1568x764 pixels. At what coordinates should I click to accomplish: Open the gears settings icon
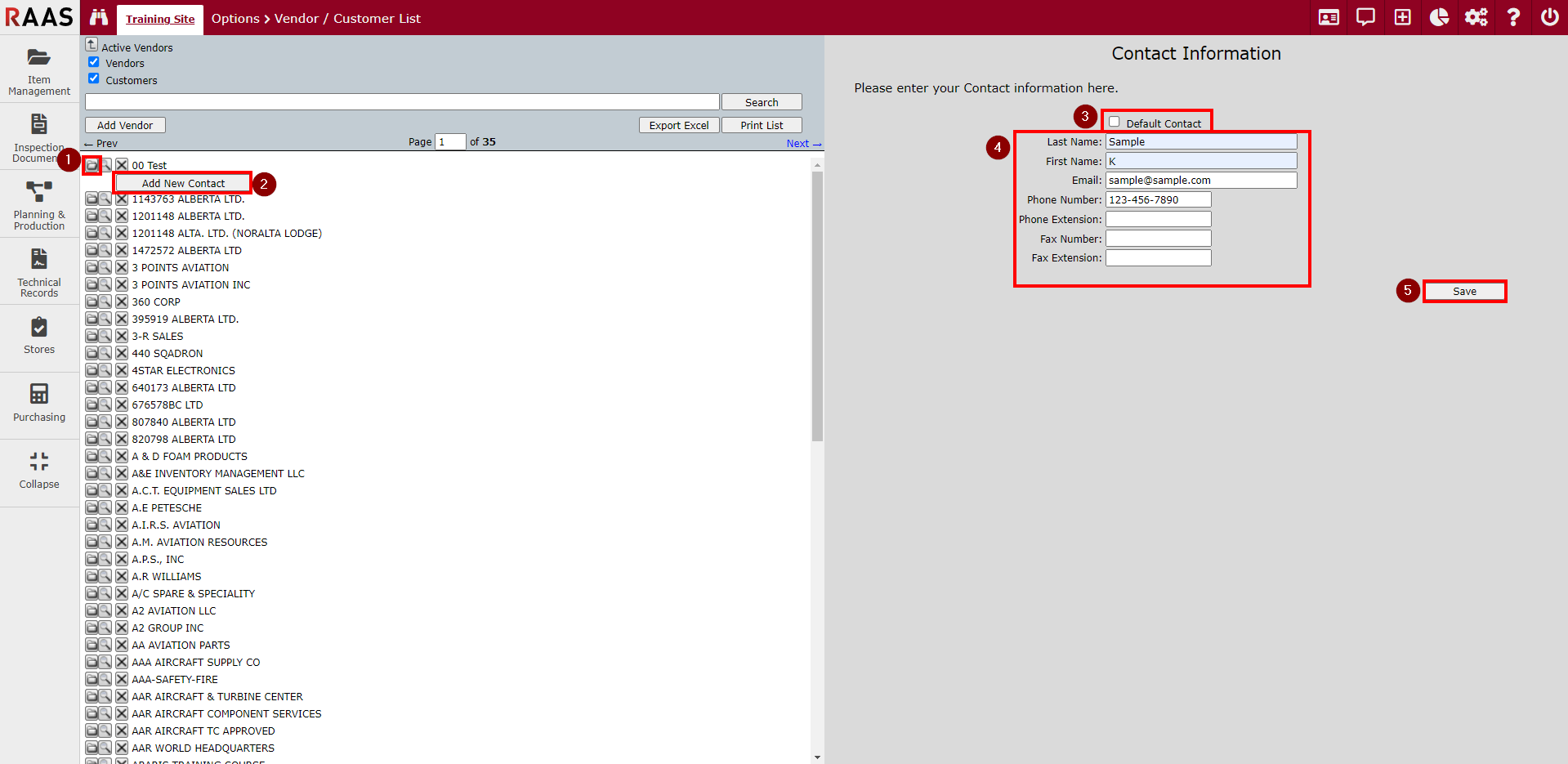click(x=1476, y=17)
